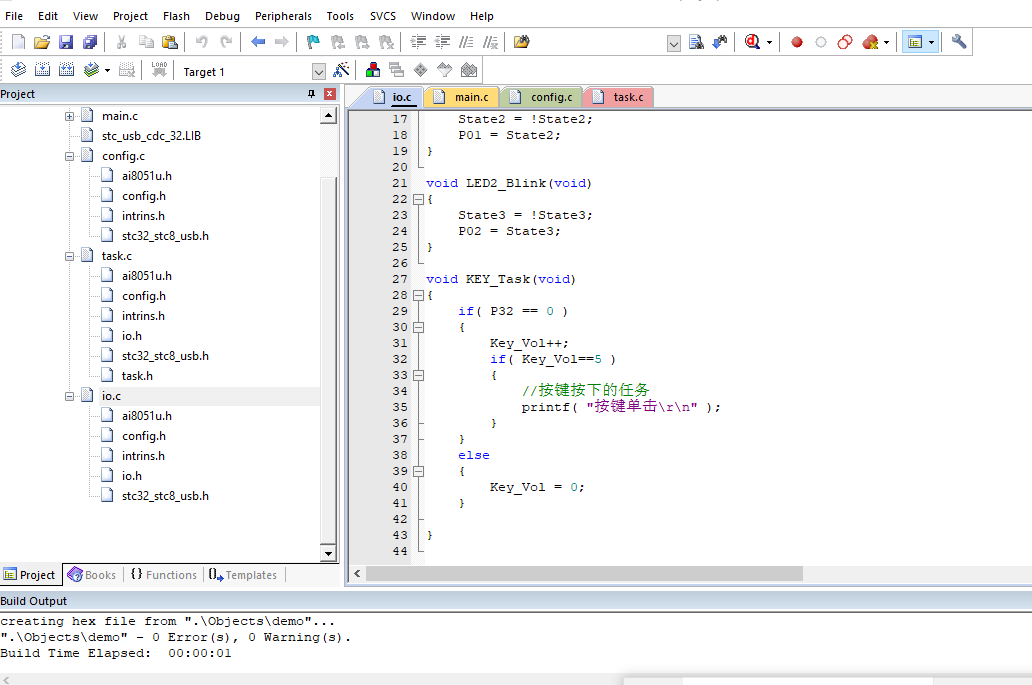The height and width of the screenshot is (685, 1032).
Task: Open Configuration wrench icon
Action: pos(959,42)
